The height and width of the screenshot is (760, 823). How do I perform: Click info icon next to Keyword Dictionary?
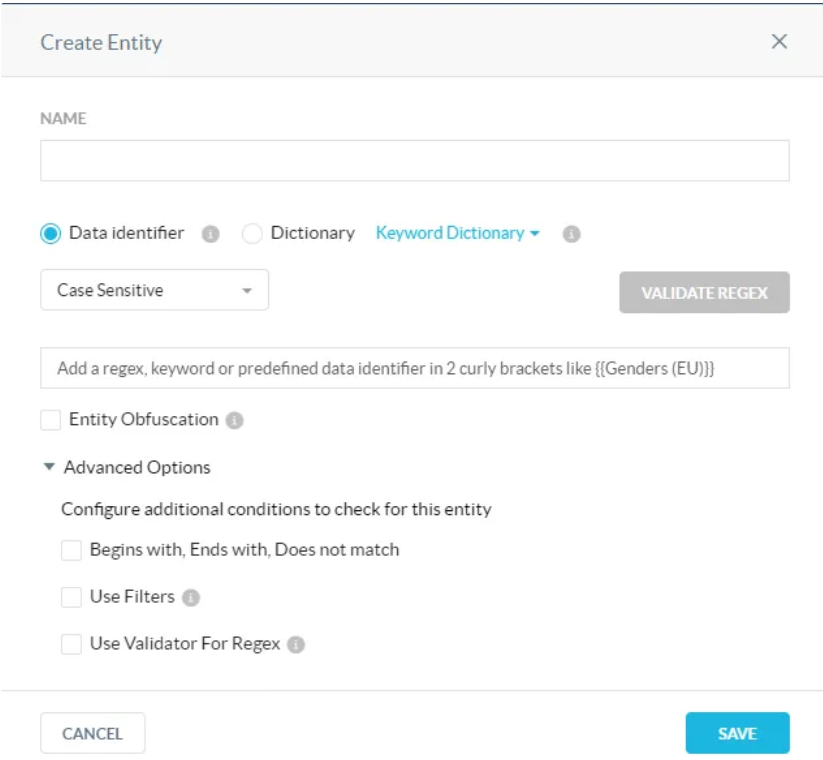(572, 234)
